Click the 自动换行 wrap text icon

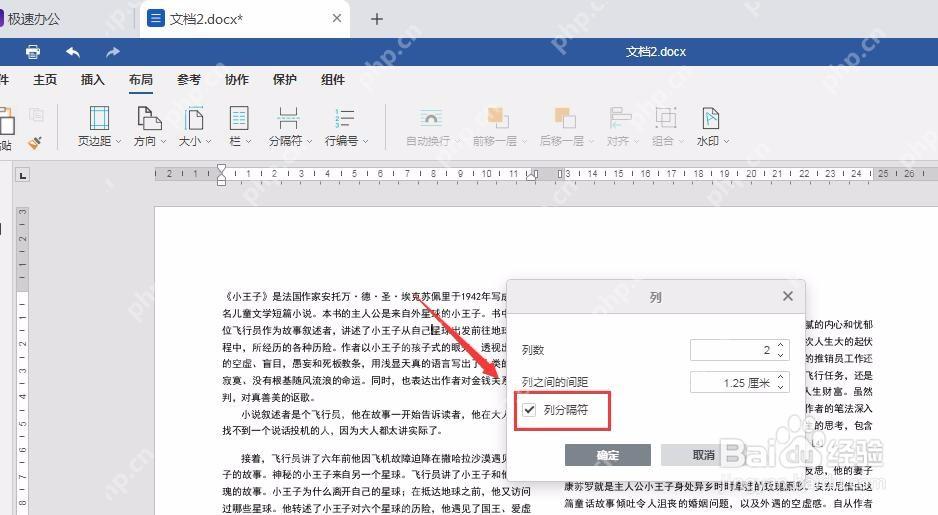[x=431, y=118]
